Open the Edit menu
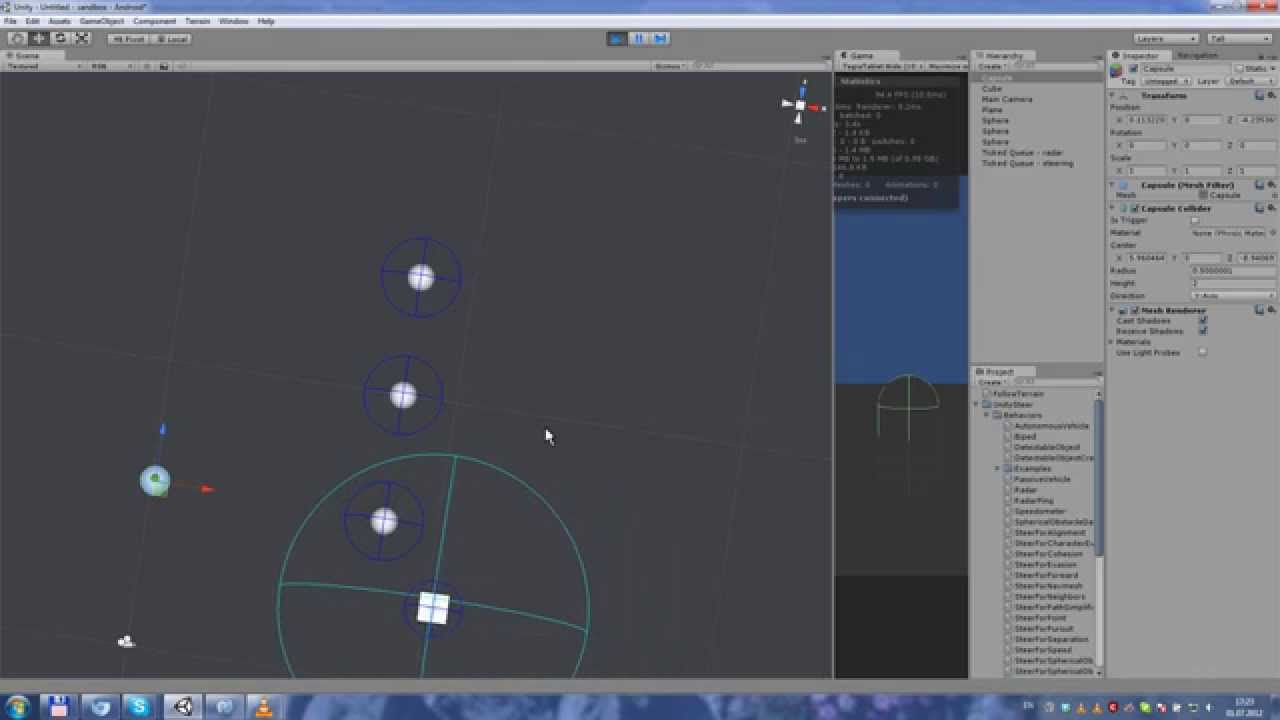The width and height of the screenshot is (1280, 720). point(33,21)
